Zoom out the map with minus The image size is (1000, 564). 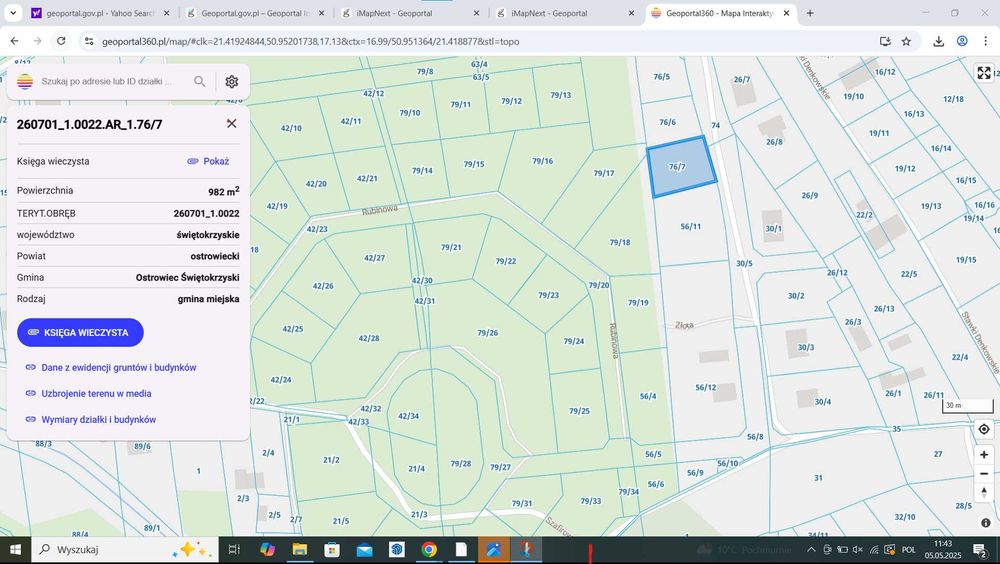point(984,473)
